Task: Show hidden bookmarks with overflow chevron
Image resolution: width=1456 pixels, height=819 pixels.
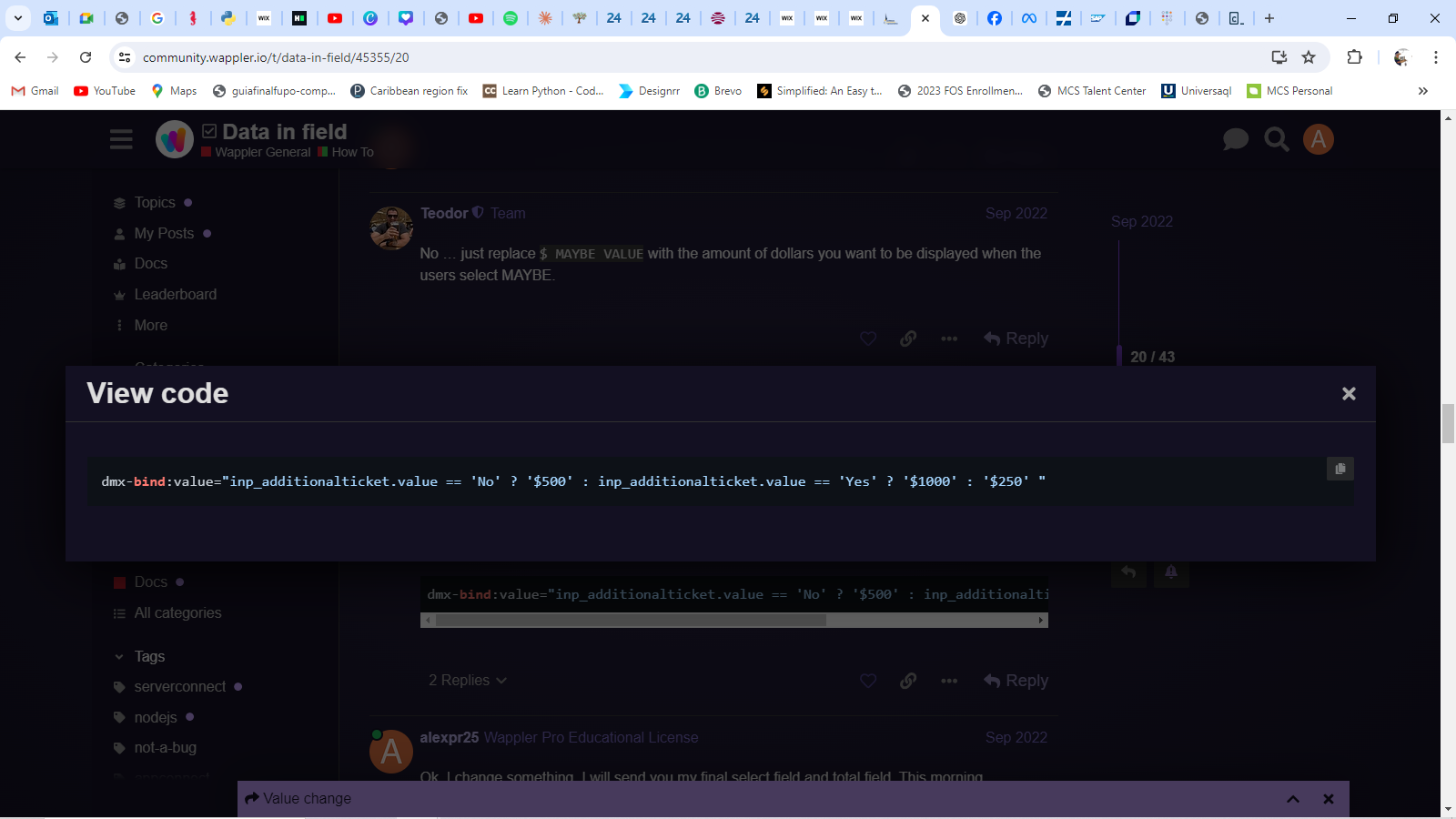Action: (x=1422, y=91)
